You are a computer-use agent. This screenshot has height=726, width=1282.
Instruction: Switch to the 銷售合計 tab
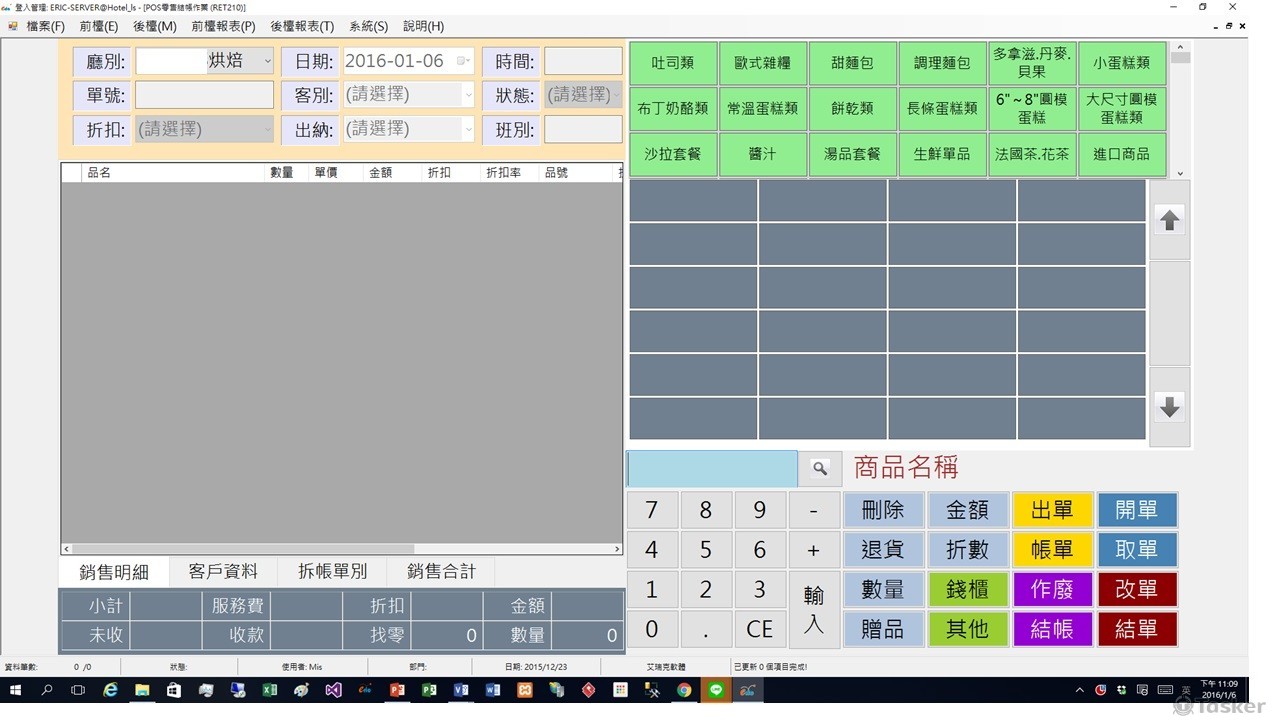(441, 572)
